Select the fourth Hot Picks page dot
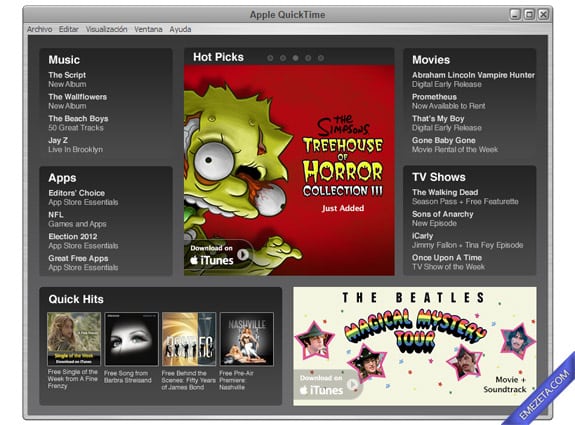 coord(308,58)
